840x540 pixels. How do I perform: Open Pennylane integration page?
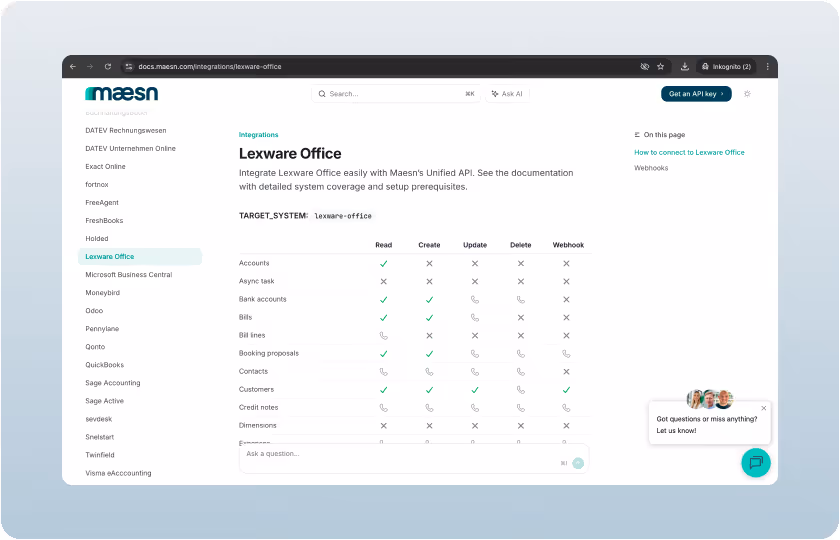(x=102, y=329)
